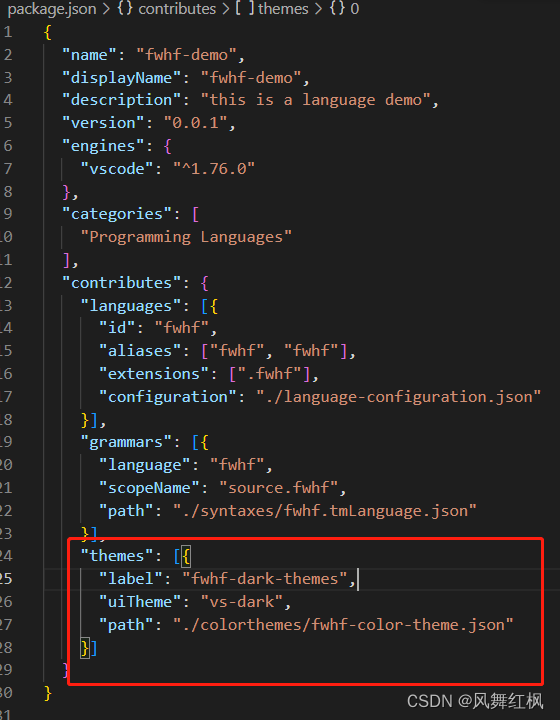This screenshot has height=720, width=560.
Task: Click the "contributes" key on line 12
Action: click(x=121, y=283)
